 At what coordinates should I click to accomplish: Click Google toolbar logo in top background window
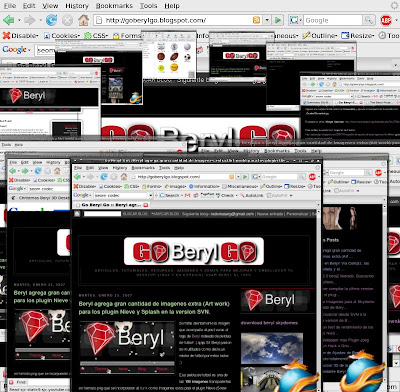tap(15, 50)
